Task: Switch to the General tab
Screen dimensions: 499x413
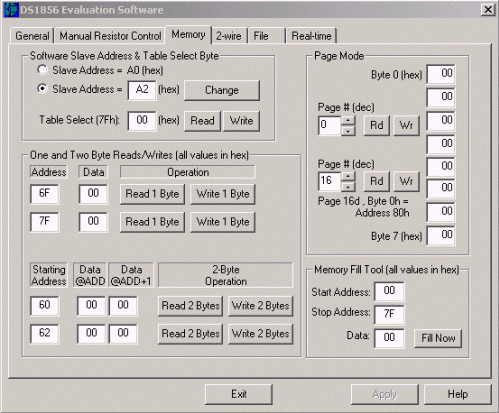Action: click(x=32, y=36)
